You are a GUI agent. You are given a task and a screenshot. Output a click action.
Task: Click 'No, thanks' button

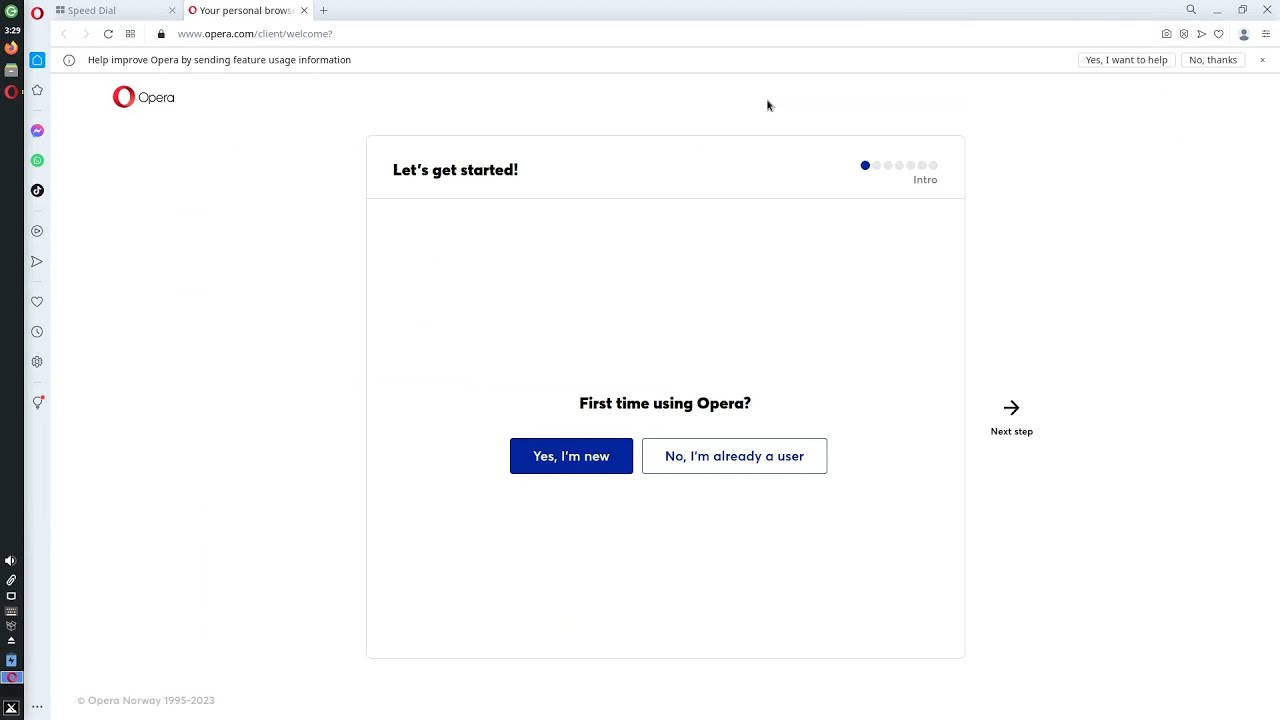point(1213,60)
